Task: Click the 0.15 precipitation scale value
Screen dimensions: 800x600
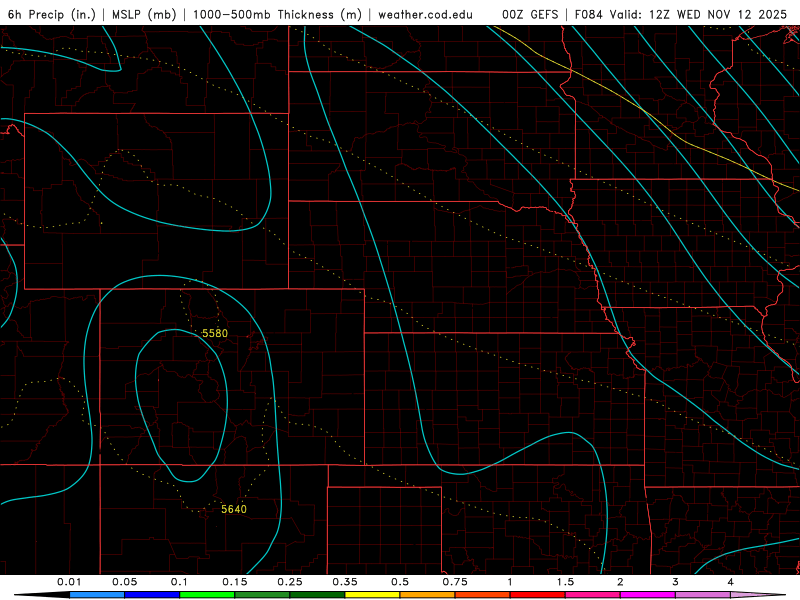Action: (x=235, y=582)
